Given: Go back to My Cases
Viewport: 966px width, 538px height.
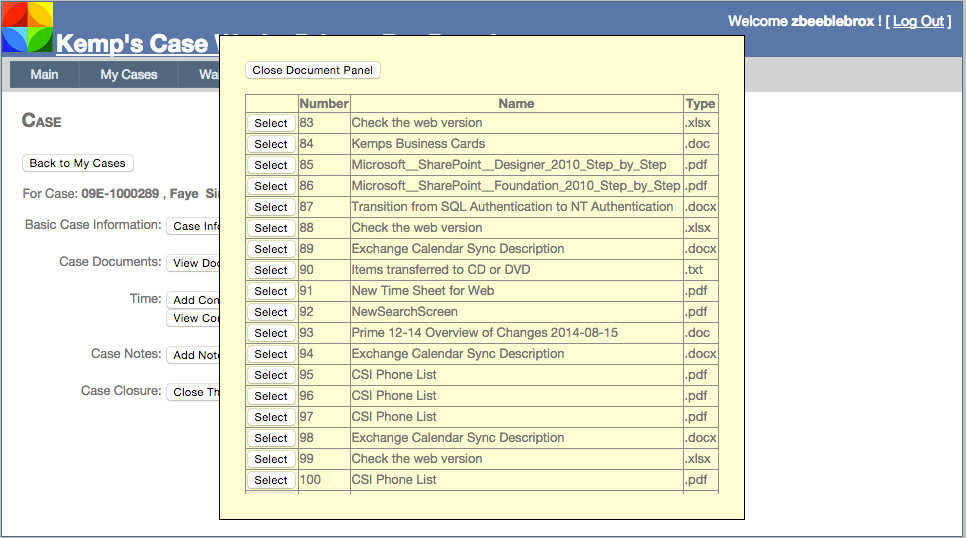Looking at the screenshot, I should [77, 163].
